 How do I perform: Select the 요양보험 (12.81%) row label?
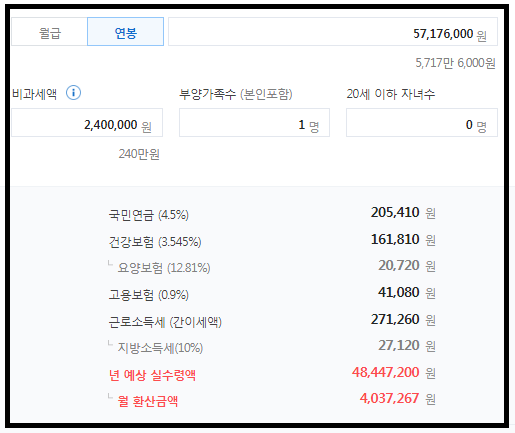pos(164,268)
